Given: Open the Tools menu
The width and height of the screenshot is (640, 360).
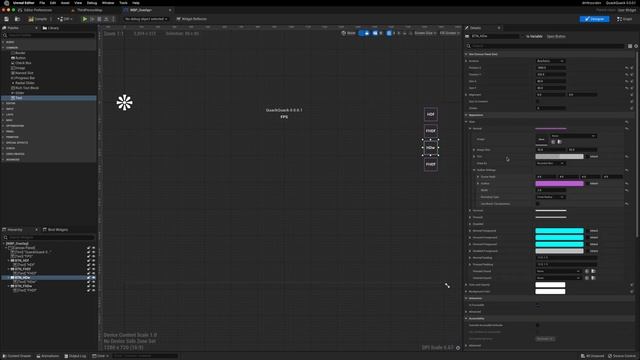Looking at the screenshot, I should point(123,3).
